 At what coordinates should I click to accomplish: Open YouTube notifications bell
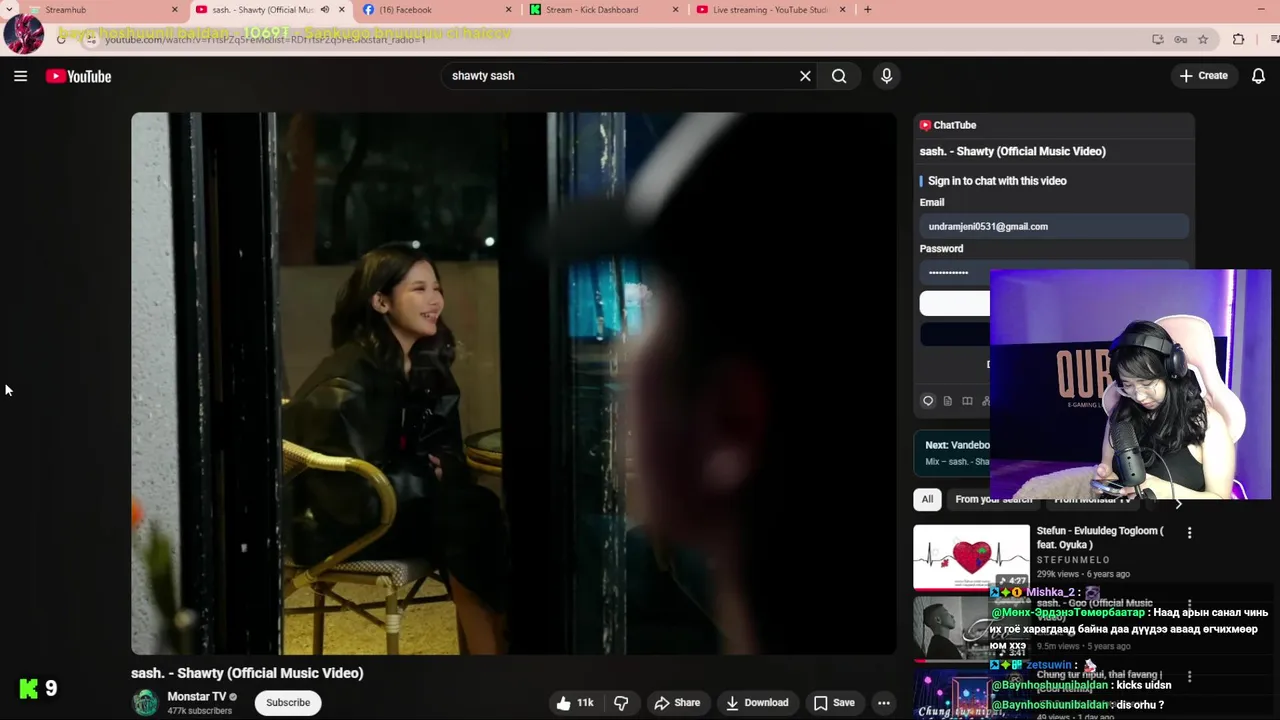coord(1258,76)
